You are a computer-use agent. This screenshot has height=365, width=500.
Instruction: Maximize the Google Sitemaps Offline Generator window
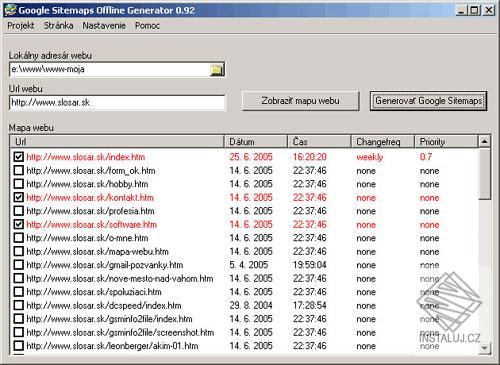tap(474, 10)
